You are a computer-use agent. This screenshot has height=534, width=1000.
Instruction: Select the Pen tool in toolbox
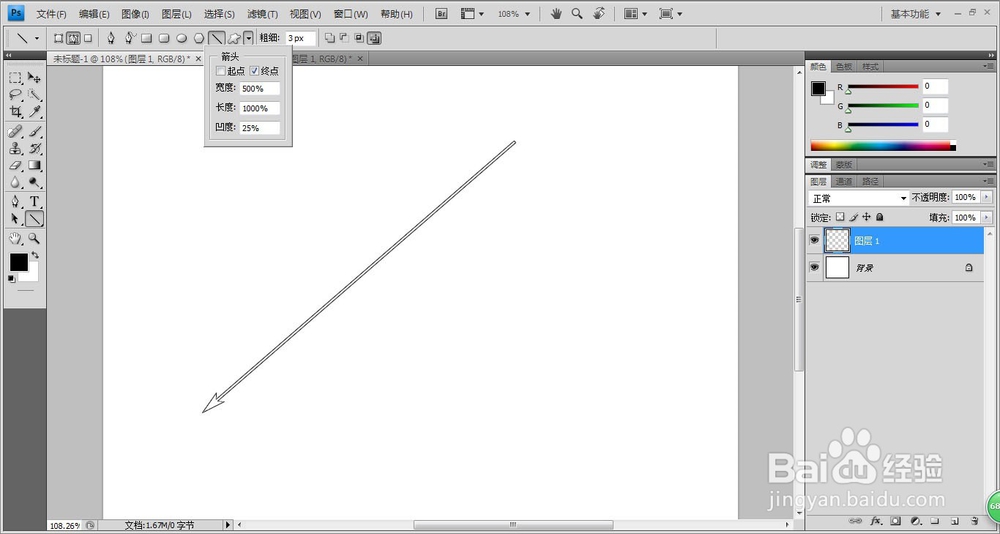(16, 202)
